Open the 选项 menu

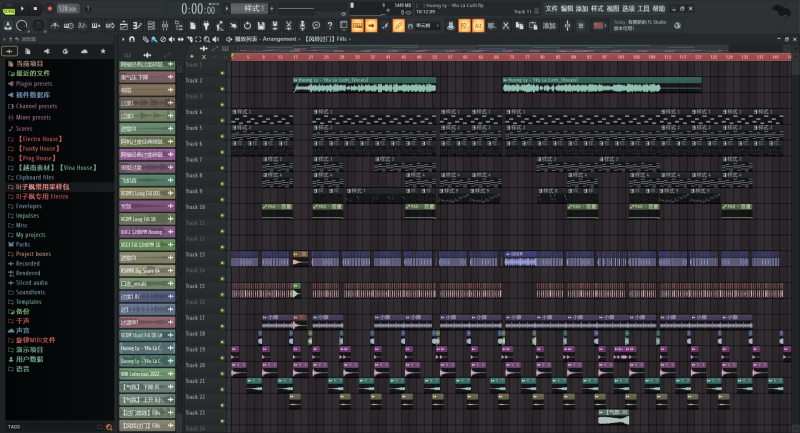[x=629, y=9]
